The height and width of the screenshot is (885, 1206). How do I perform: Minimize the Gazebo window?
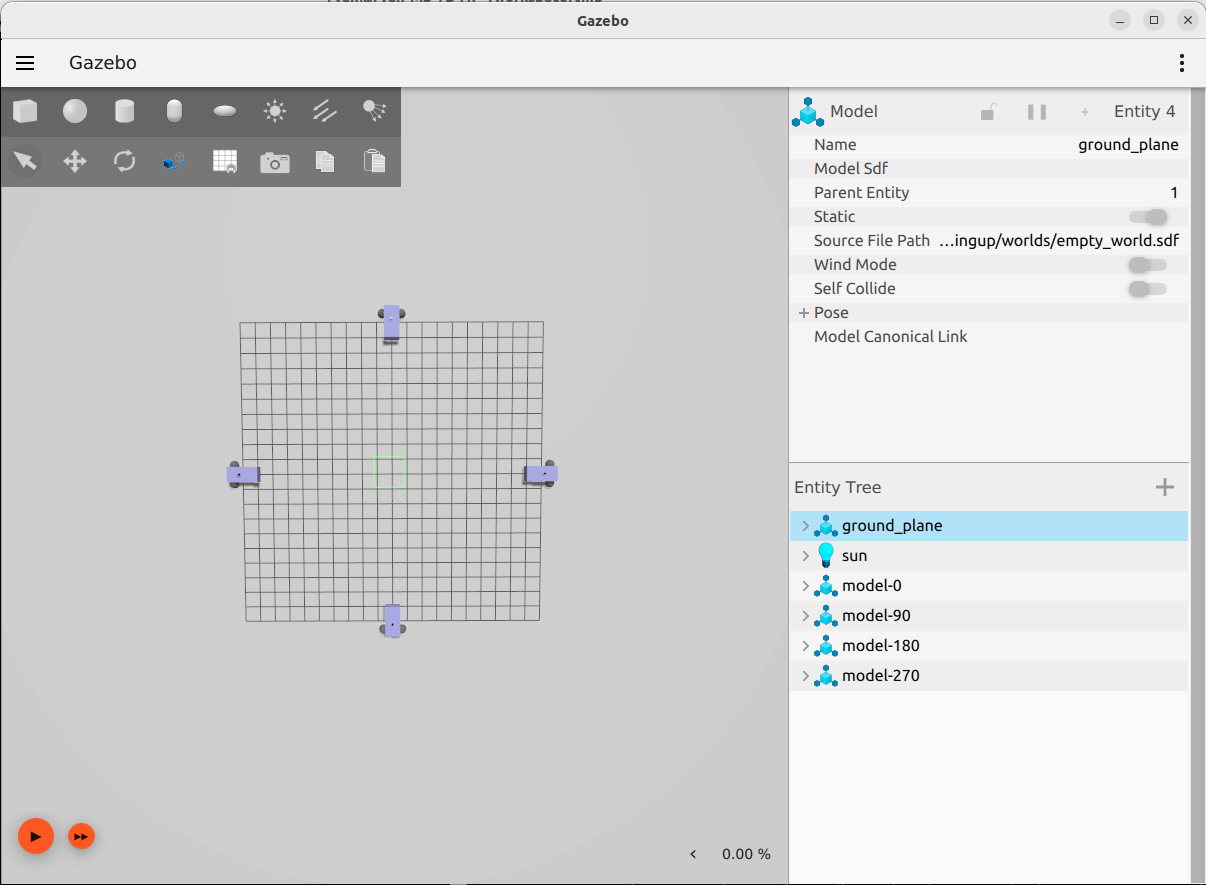(x=1121, y=20)
